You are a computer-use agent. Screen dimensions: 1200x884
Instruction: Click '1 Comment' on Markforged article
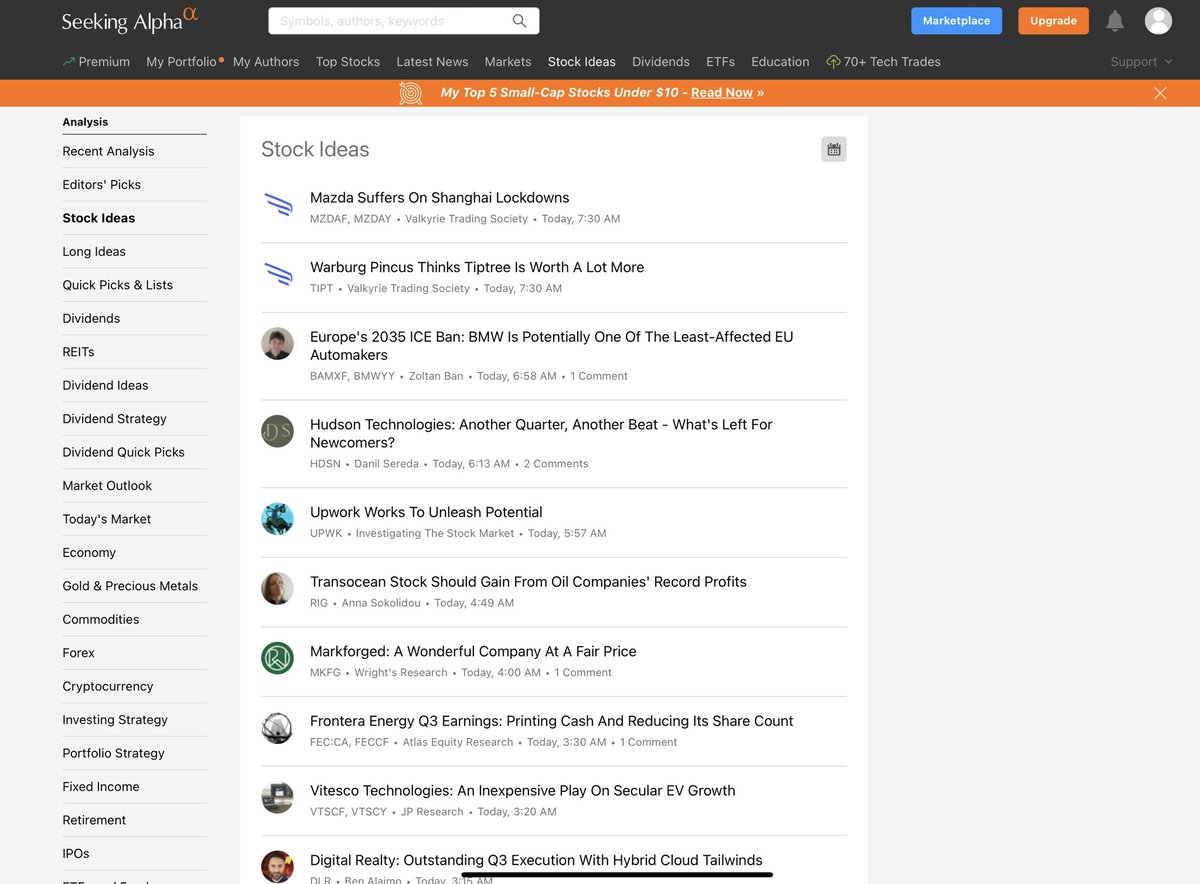pos(583,673)
